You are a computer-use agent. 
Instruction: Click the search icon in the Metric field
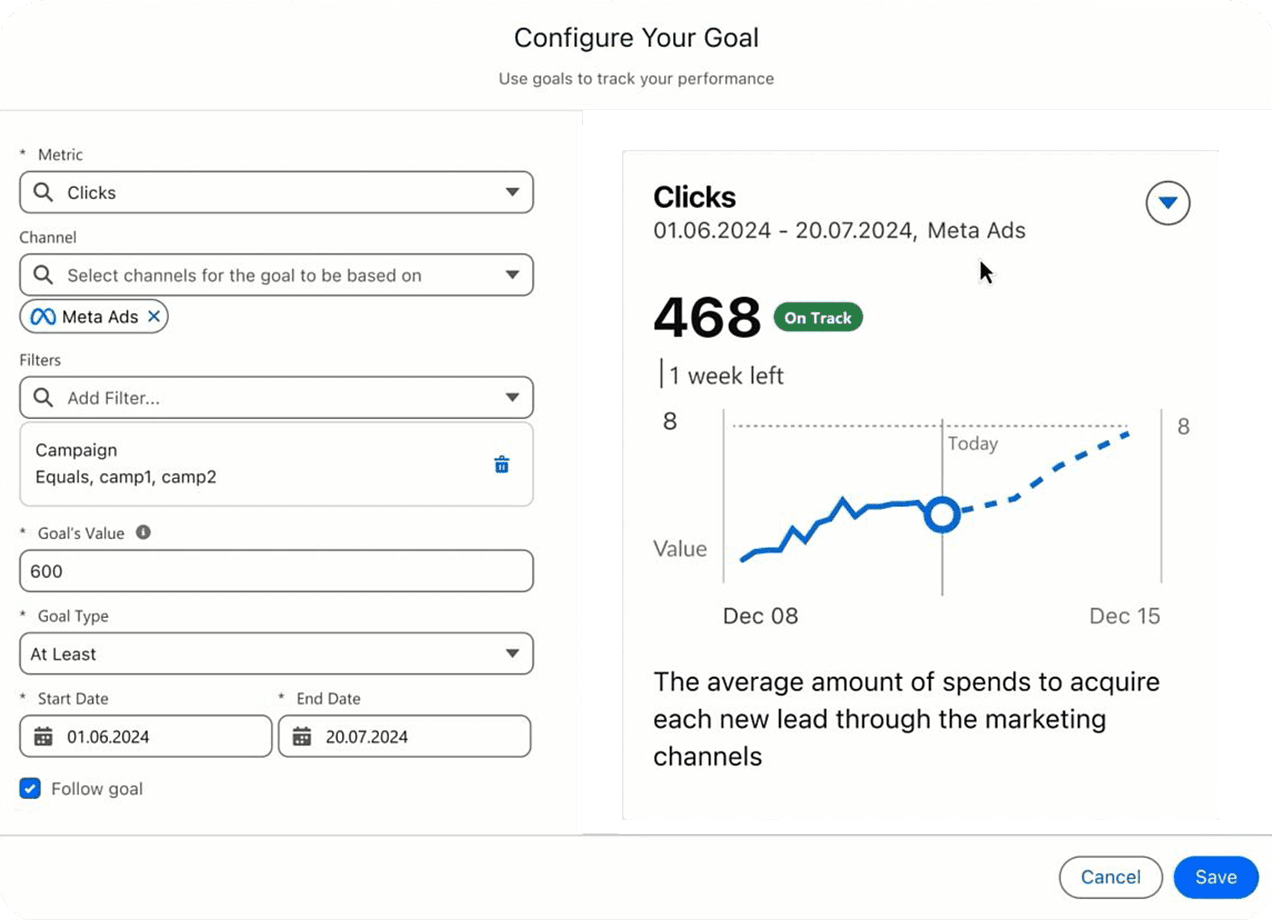point(44,192)
